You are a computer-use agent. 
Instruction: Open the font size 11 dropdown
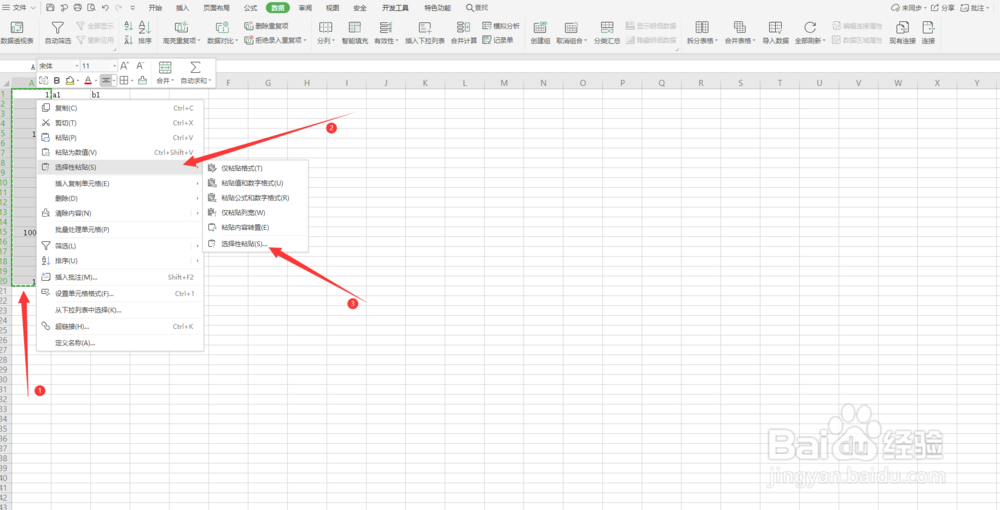click(114, 66)
